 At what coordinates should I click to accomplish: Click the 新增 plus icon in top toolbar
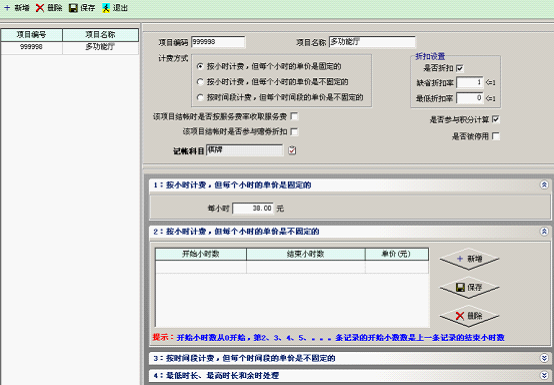point(7,8)
